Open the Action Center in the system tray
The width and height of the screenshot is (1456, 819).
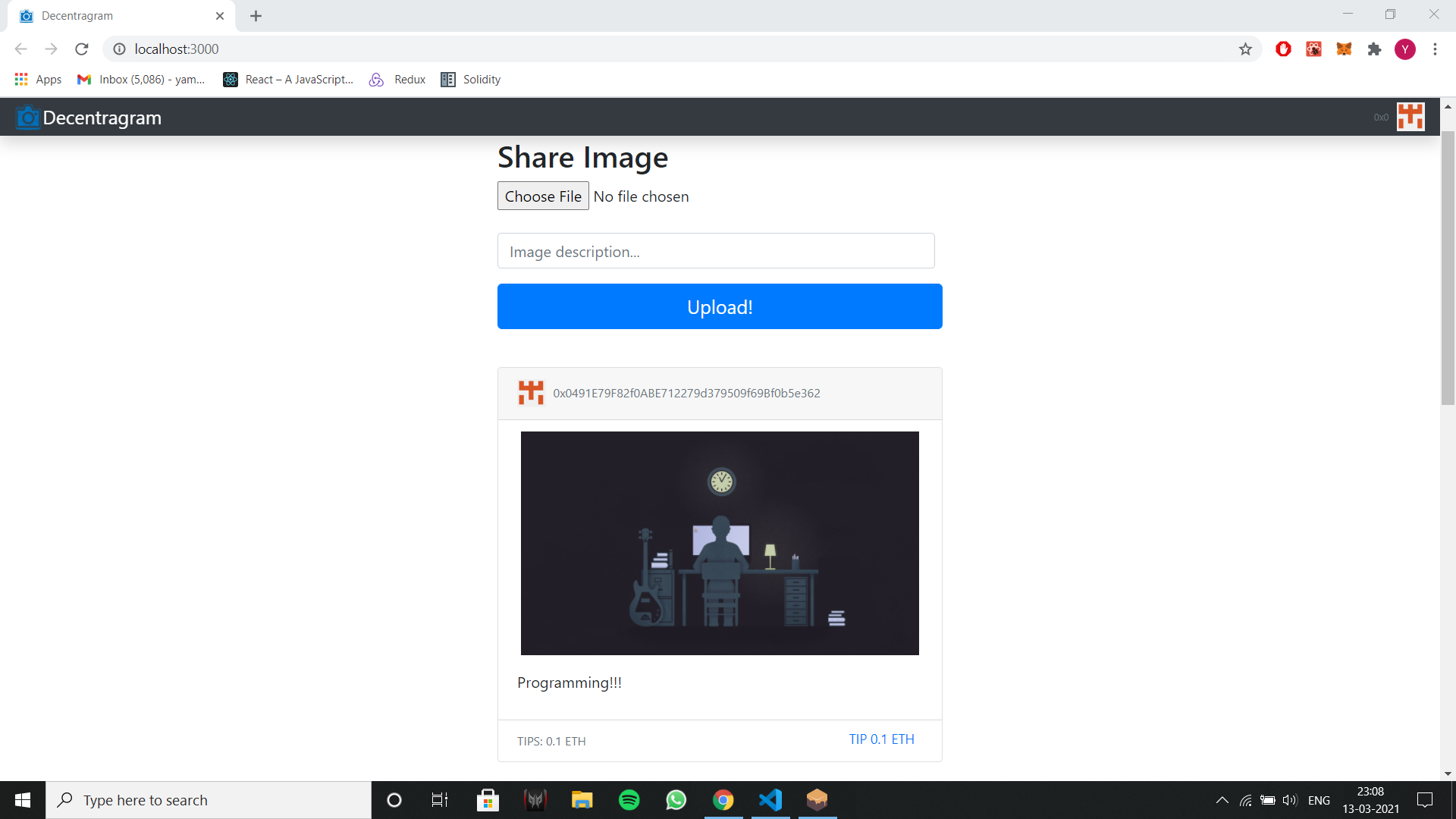tap(1426, 800)
